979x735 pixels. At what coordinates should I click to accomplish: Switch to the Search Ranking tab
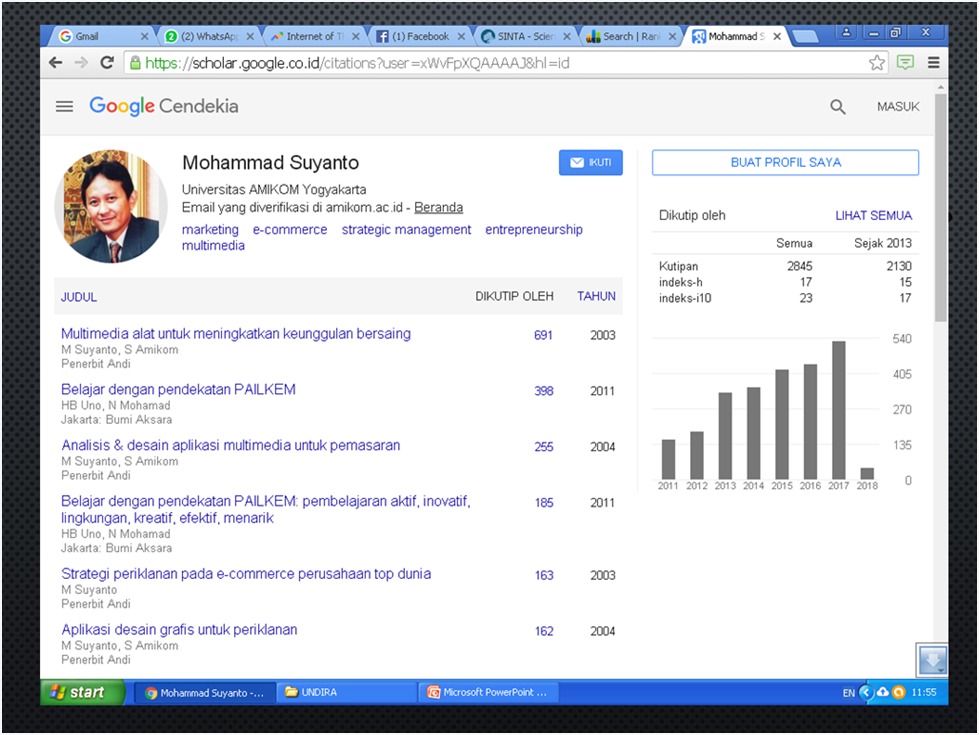[631, 36]
